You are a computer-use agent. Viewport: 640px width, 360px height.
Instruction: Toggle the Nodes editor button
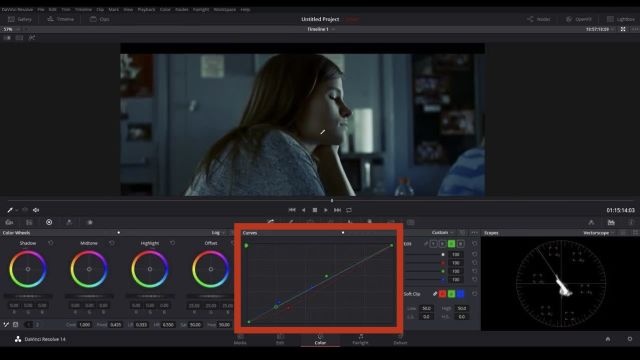[538, 19]
